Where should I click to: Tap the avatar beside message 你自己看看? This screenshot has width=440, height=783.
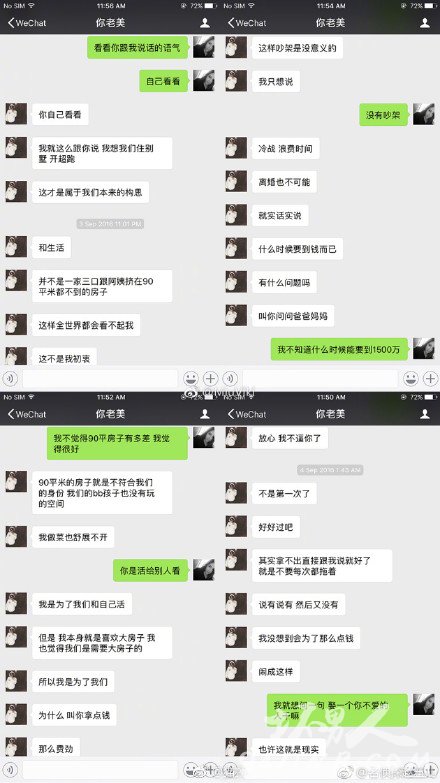coord(16,114)
